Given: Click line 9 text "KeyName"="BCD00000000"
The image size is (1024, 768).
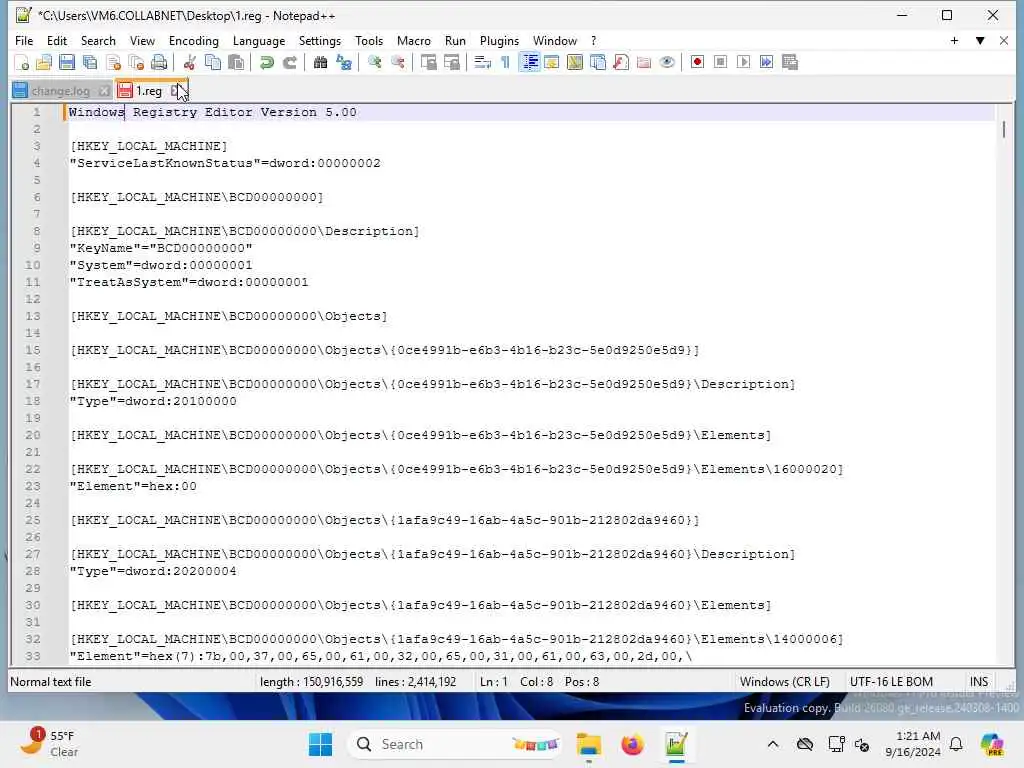Looking at the screenshot, I should (161, 248).
